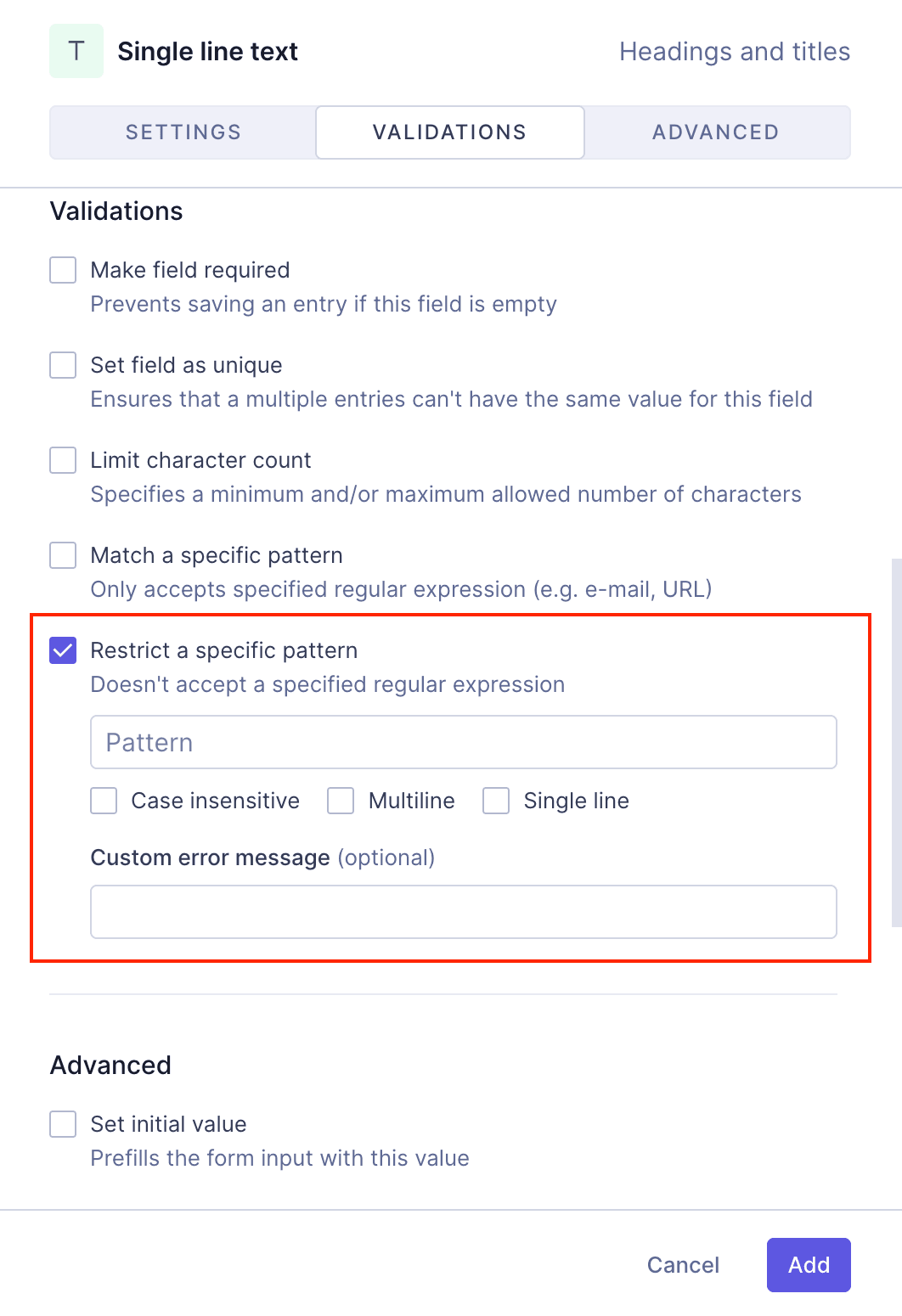Focus the Custom error message field
The image size is (902, 1316).
(x=463, y=910)
